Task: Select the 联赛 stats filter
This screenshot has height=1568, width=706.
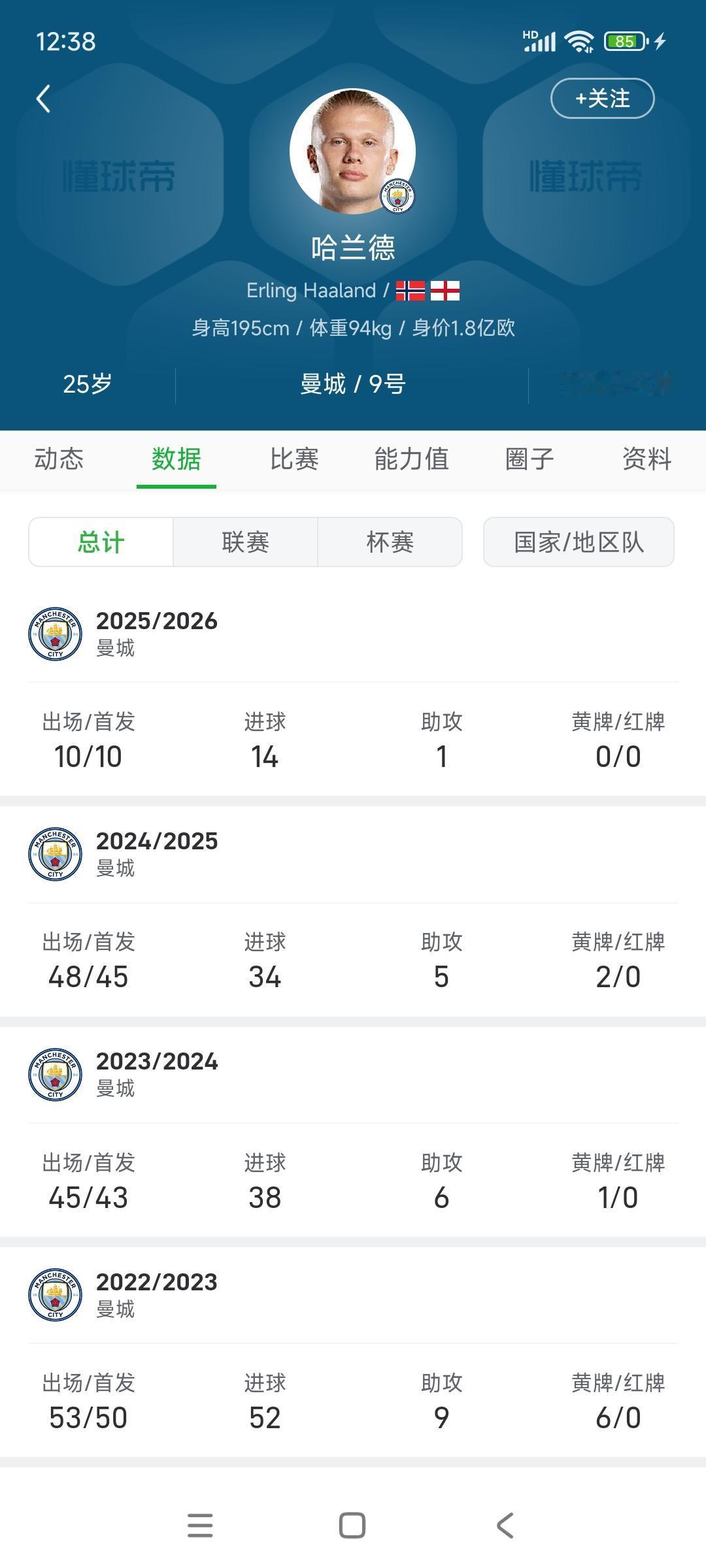Action: 245,542
